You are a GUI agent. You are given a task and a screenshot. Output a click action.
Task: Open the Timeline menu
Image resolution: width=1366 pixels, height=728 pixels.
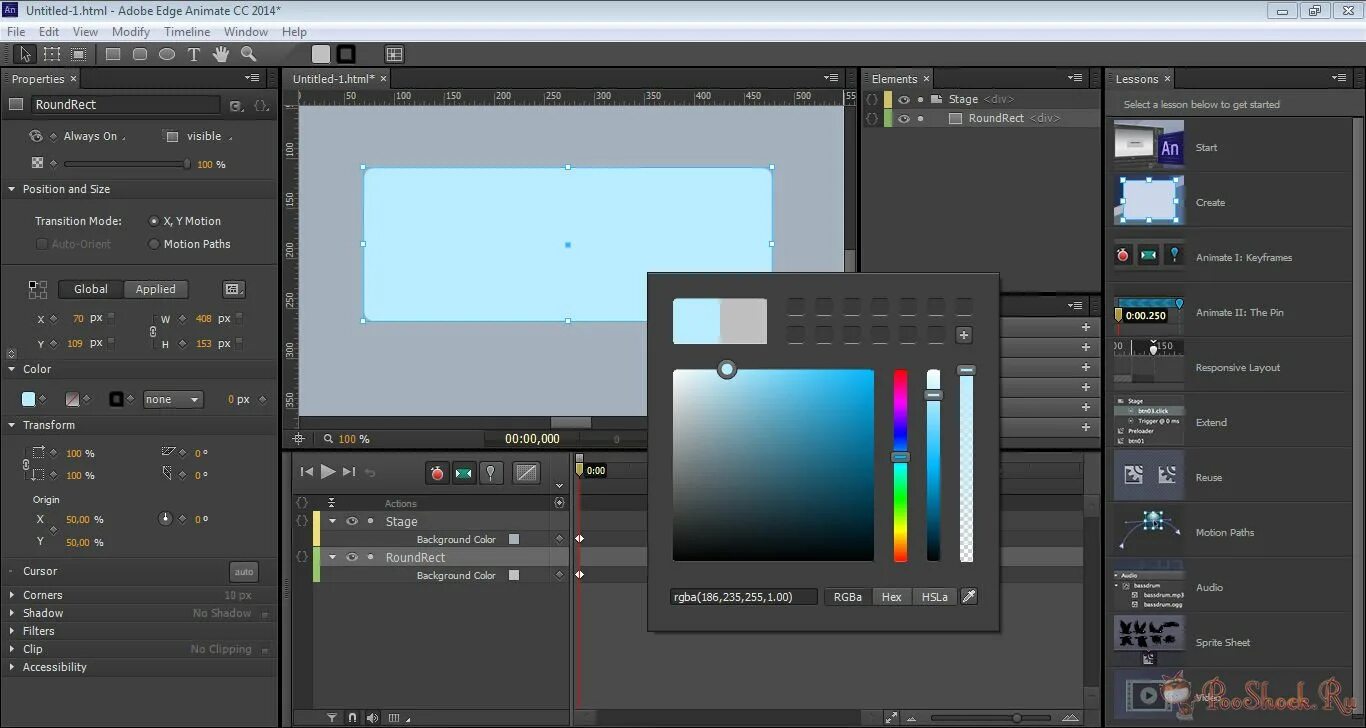pos(187,32)
